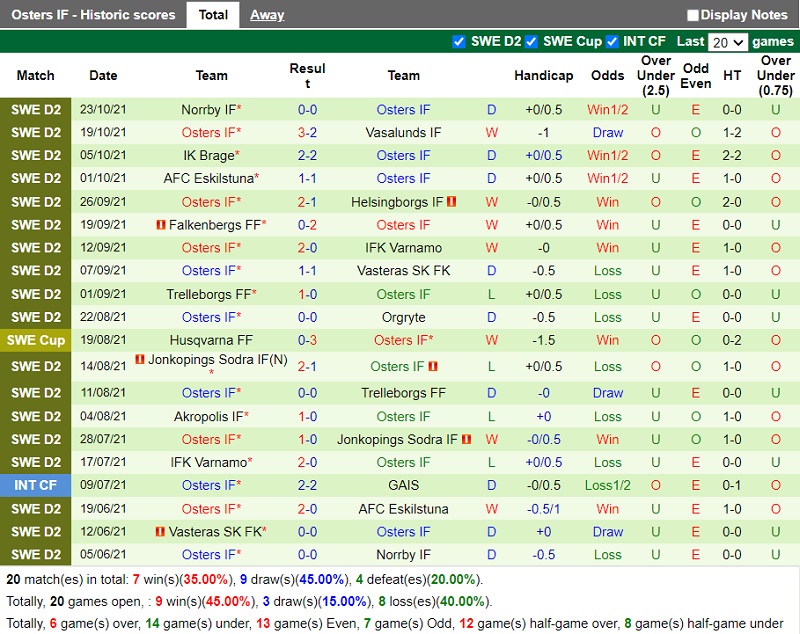The width and height of the screenshot is (800, 634).
Task: Uncheck the SWE D2 filter checkbox
Action: [x=459, y=41]
